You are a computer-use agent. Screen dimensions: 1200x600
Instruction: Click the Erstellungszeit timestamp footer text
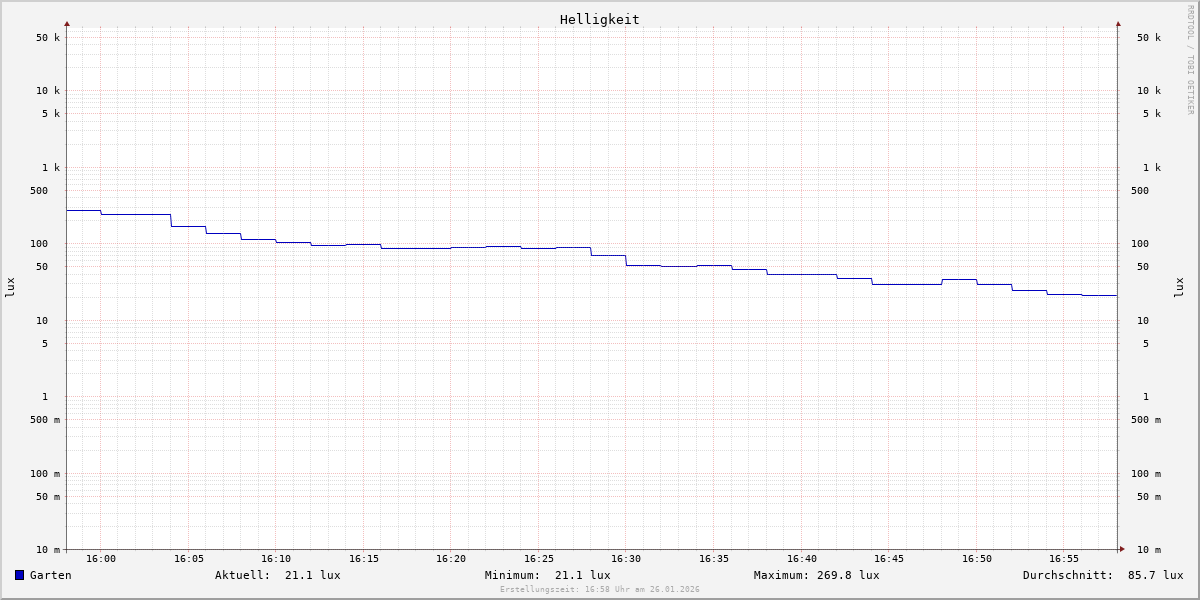click(x=599, y=590)
